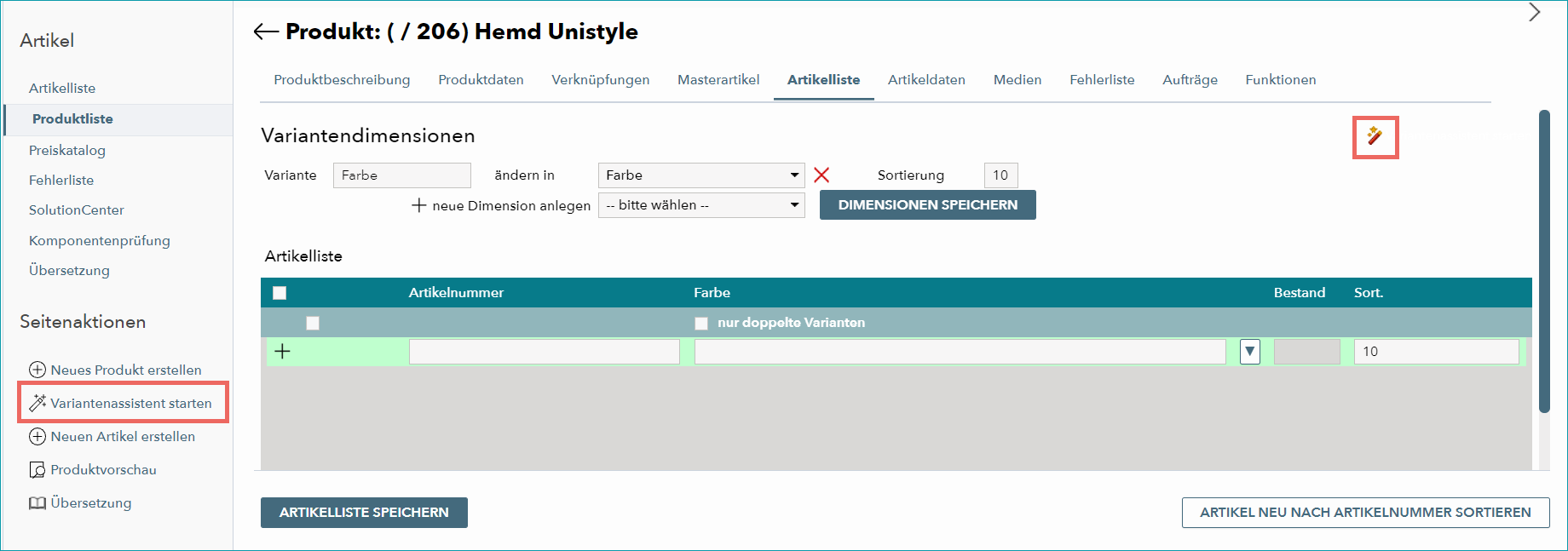This screenshot has width=1568, height=551.
Task: Click the chevron arrow at top right corner
Action: [x=1534, y=13]
